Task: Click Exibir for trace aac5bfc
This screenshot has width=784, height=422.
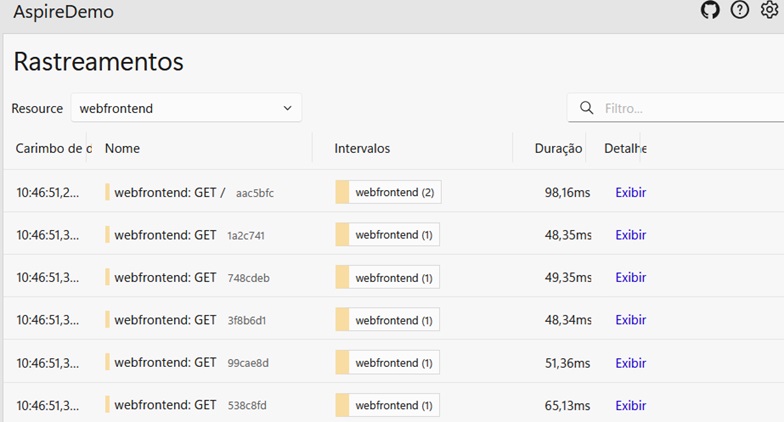Action: pyautogui.click(x=630, y=192)
